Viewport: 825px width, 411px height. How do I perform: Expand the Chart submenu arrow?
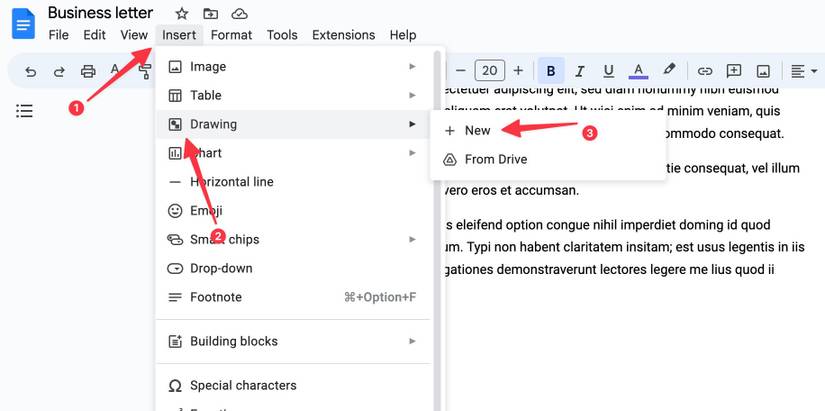point(412,153)
